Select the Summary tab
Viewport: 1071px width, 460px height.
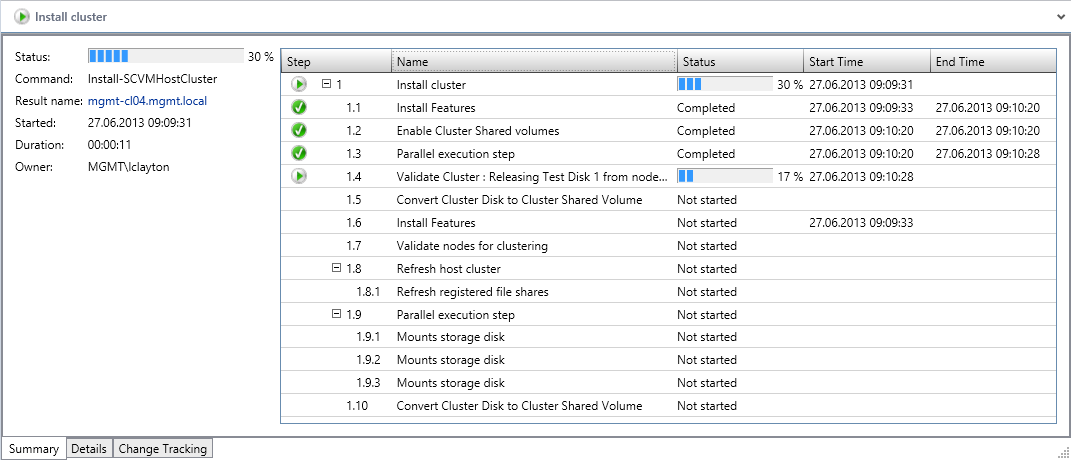pyautogui.click(x=33, y=448)
